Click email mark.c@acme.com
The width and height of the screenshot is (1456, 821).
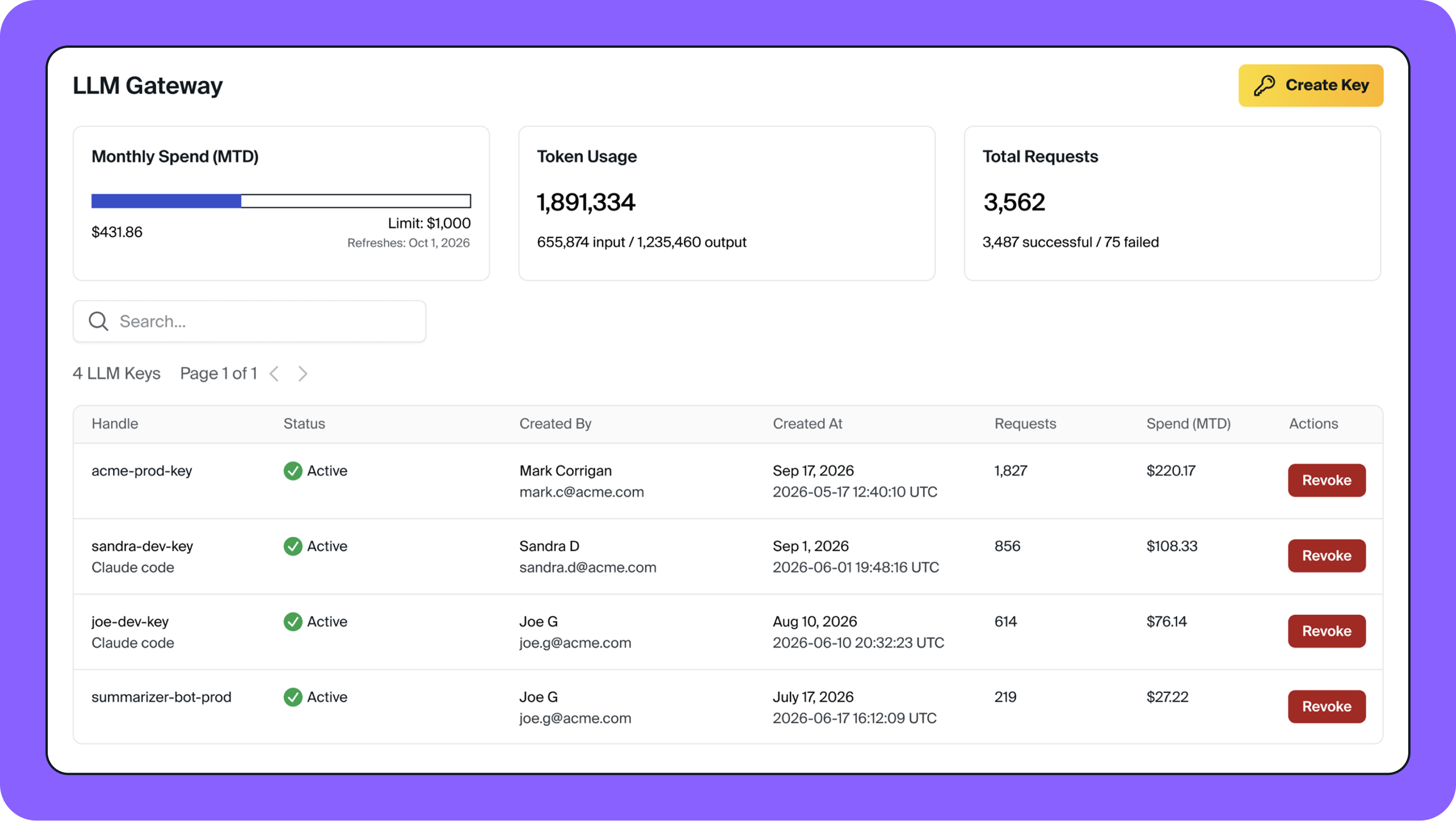pyautogui.click(x=581, y=492)
